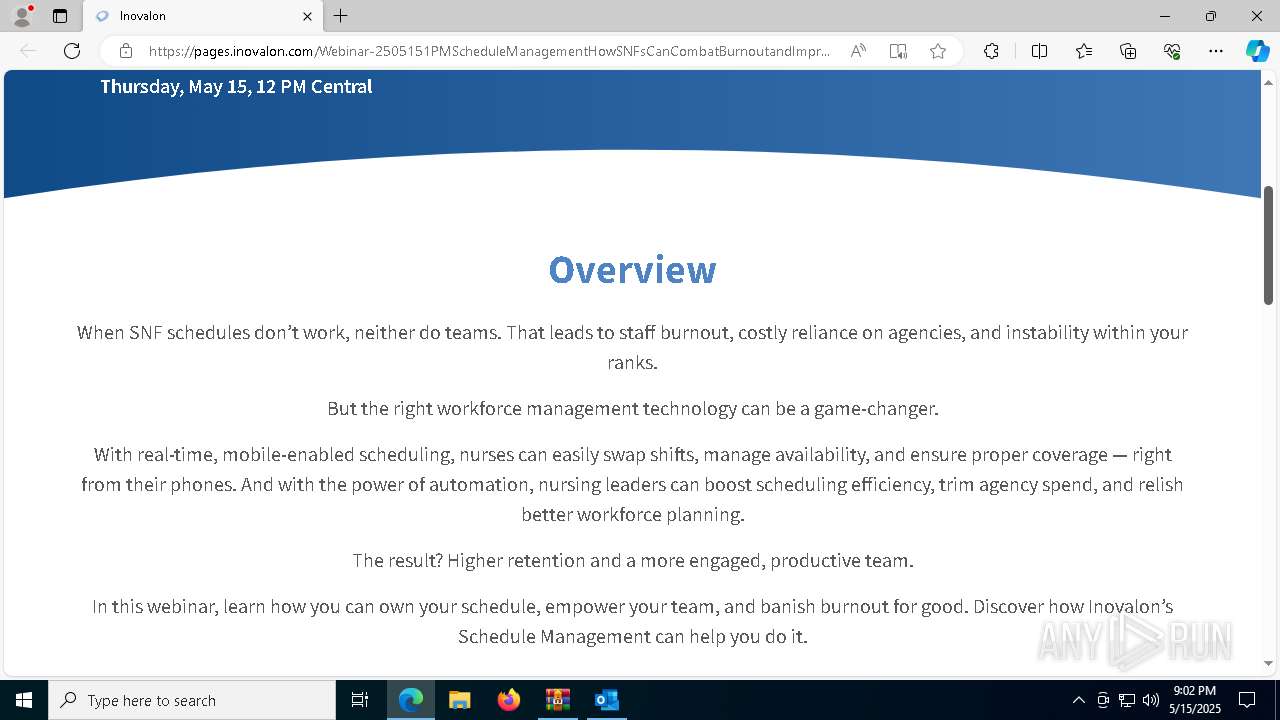Open the Windows Start menu
The image size is (1280, 720).
[x=24, y=700]
